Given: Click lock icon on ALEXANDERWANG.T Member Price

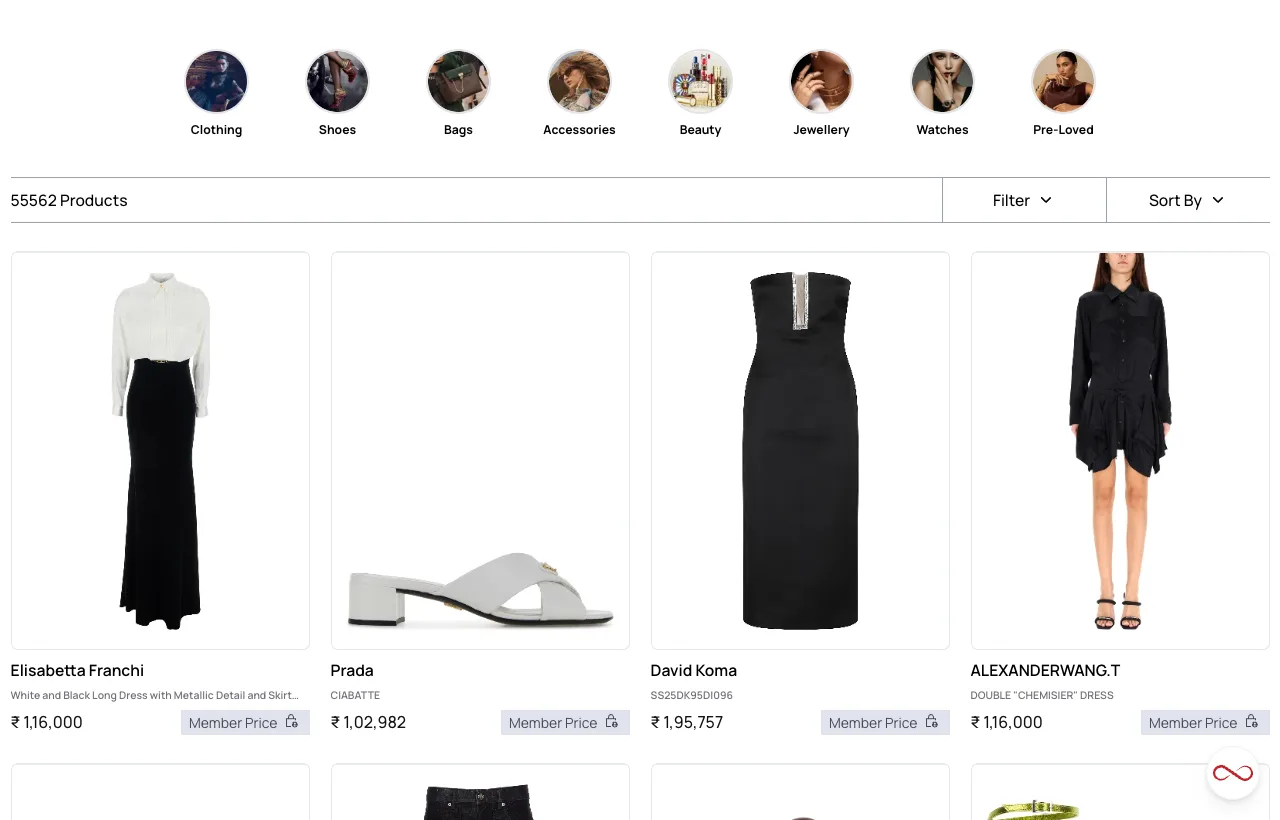Looking at the screenshot, I should [x=1252, y=722].
